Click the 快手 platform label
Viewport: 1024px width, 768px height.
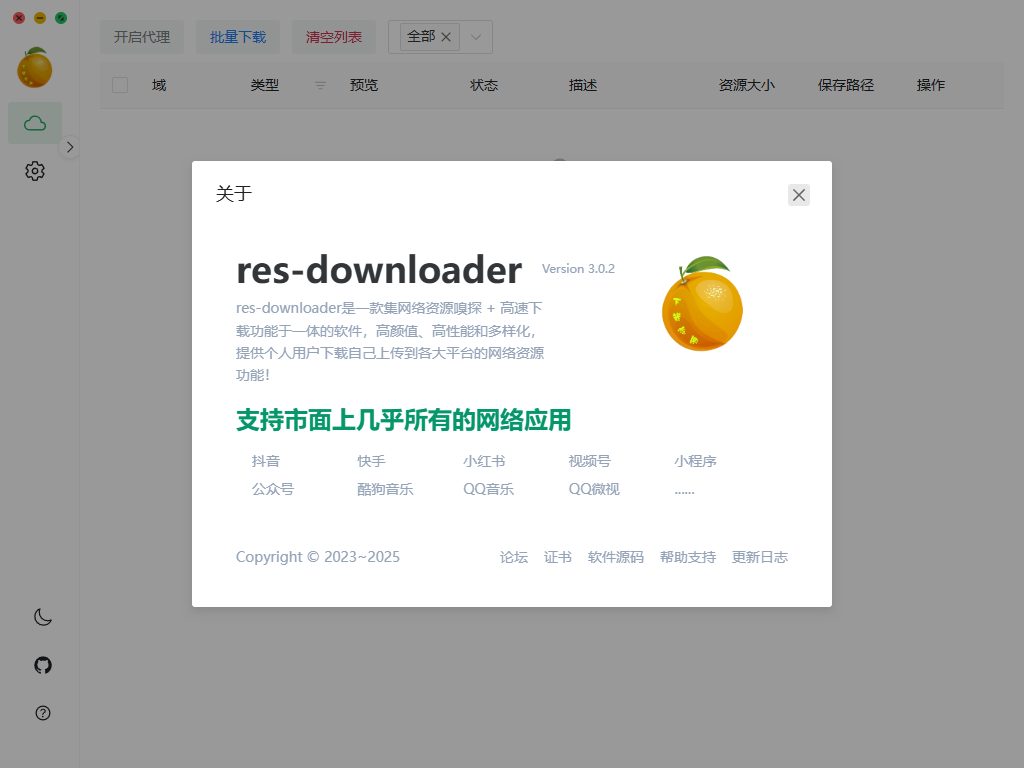[372, 461]
